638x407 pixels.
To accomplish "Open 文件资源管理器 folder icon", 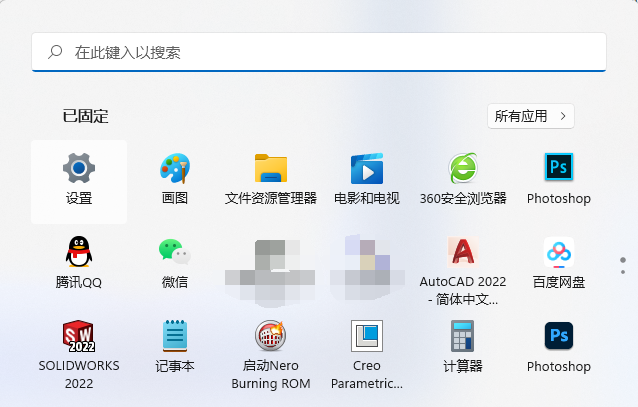I will 271,179.
